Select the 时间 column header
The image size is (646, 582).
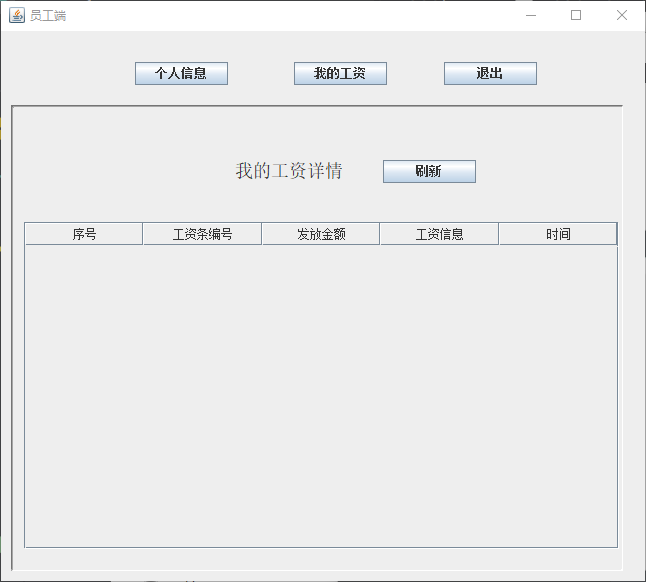(x=558, y=234)
